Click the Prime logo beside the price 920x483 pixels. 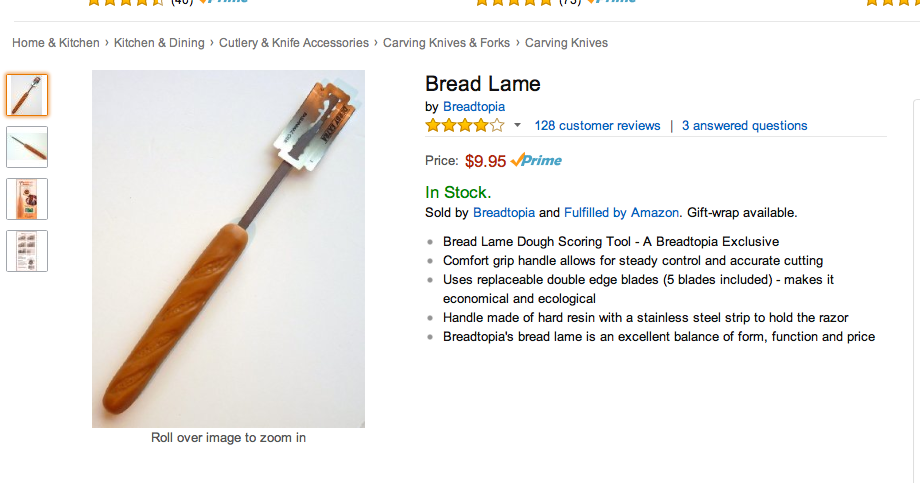[536, 160]
